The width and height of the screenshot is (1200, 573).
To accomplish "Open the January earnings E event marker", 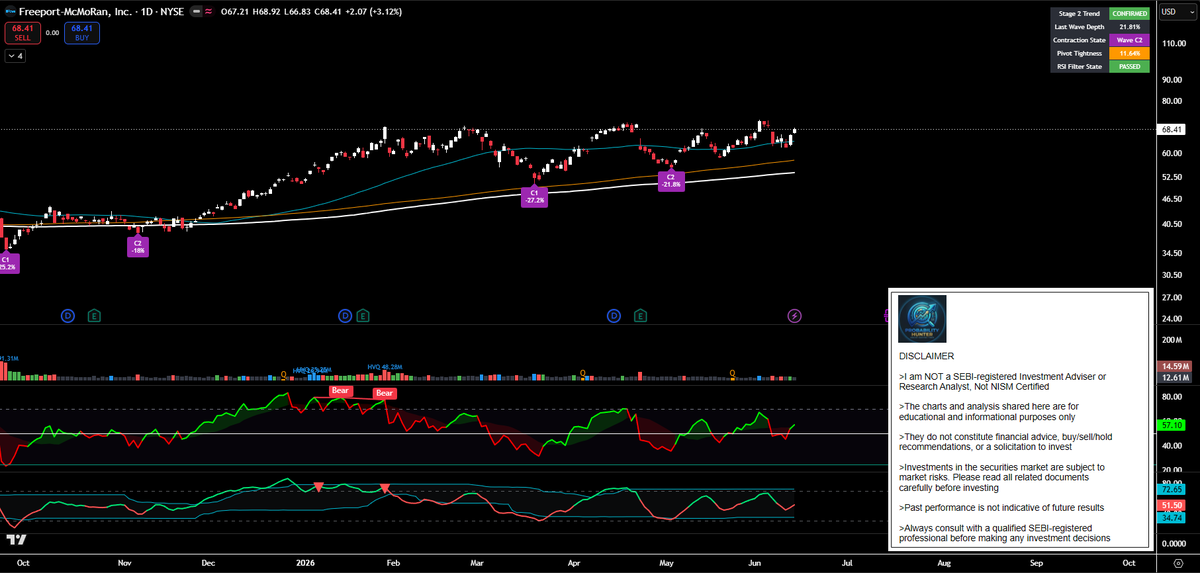I will (363, 316).
